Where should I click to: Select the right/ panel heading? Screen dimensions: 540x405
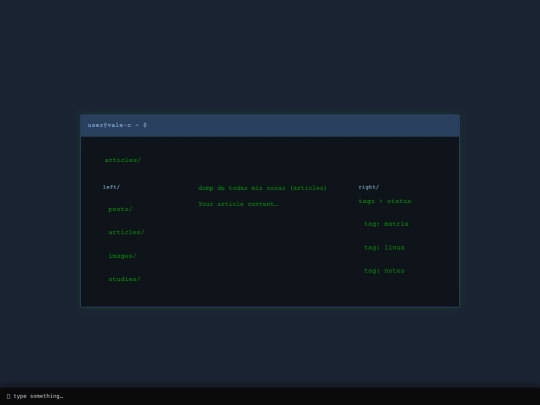click(x=368, y=187)
